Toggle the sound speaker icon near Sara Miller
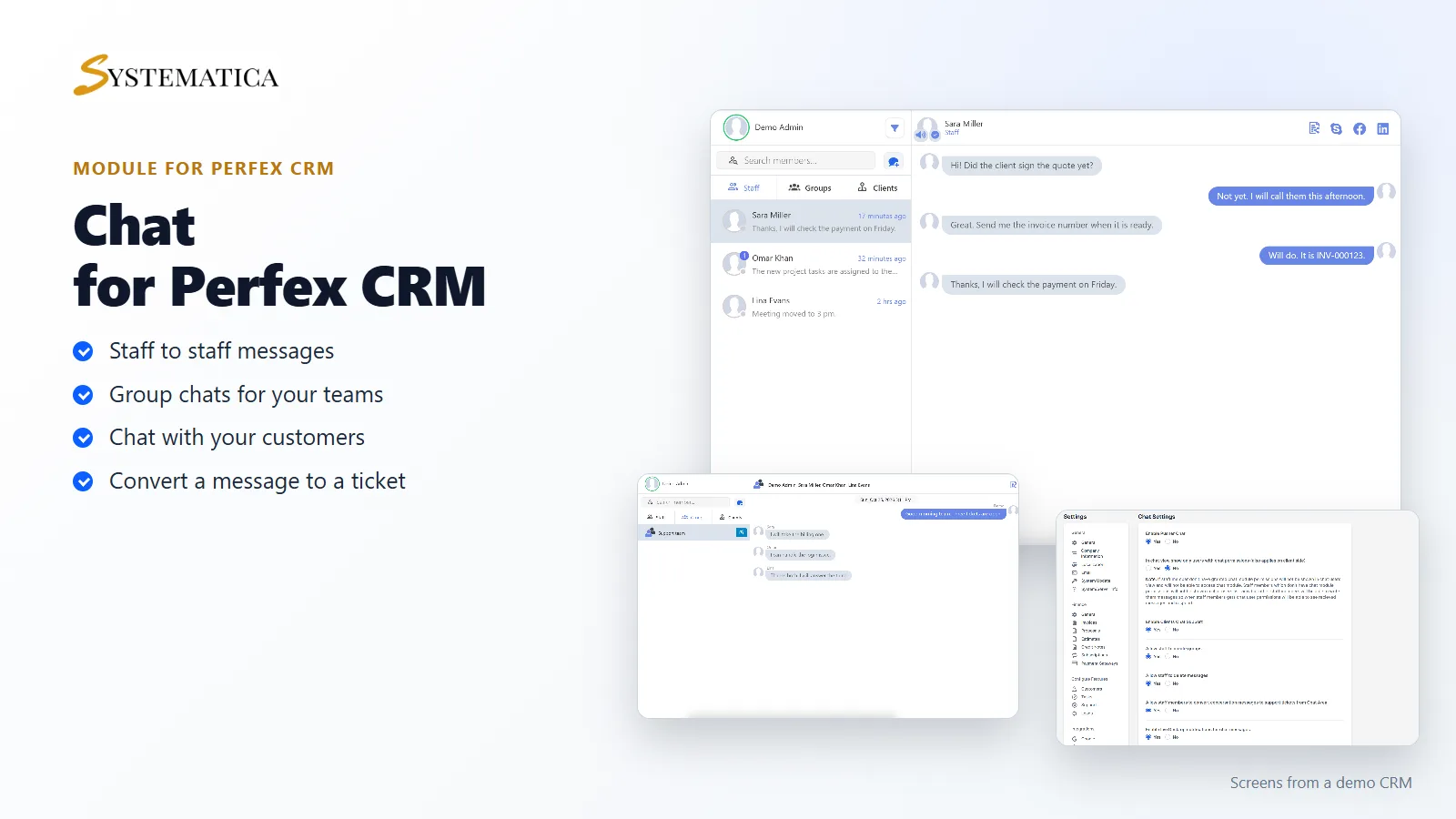The image size is (1456, 819). (920, 135)
